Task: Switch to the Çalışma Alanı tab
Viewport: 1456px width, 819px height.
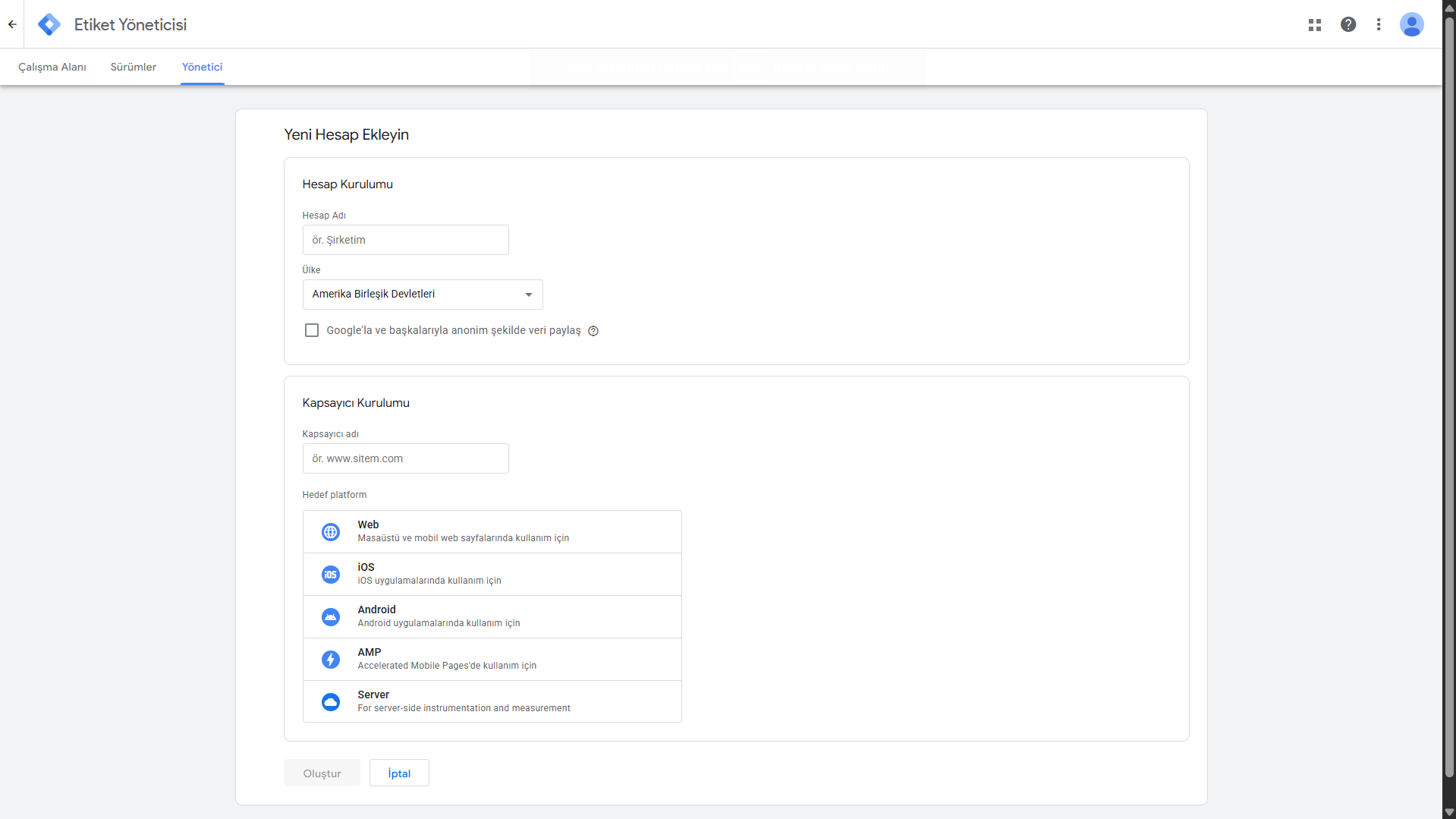Action: (x=52, y=67)
